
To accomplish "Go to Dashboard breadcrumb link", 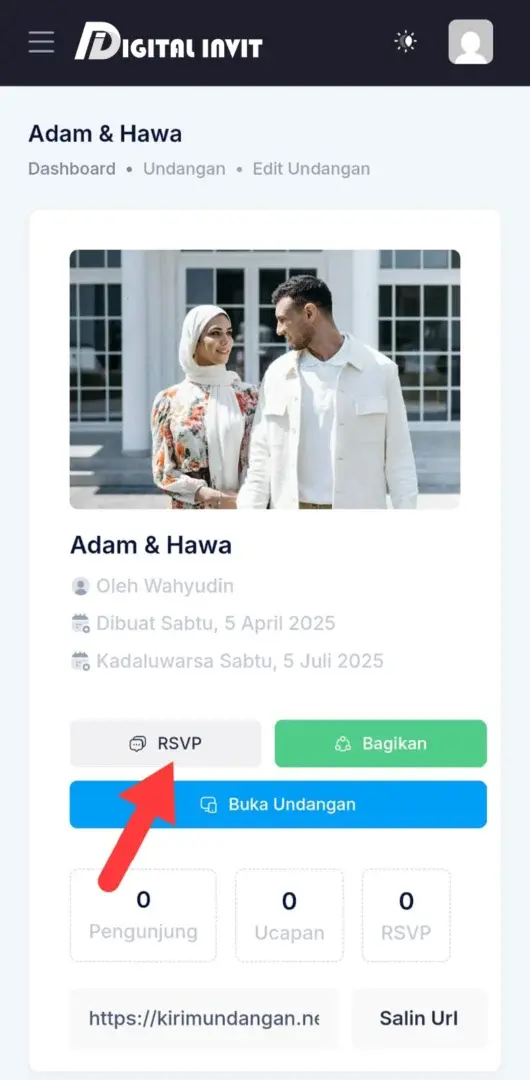I will coord(72,169).
